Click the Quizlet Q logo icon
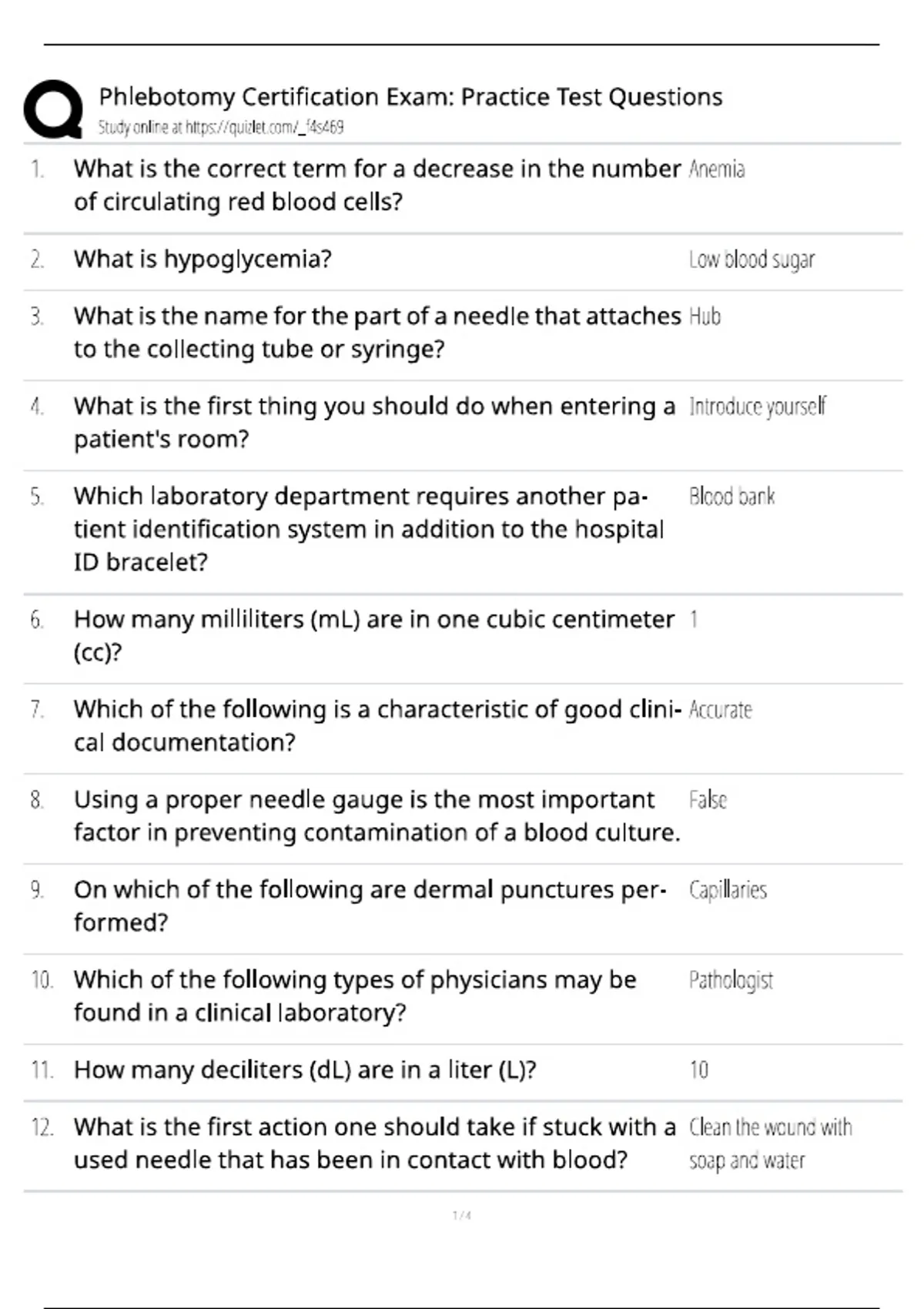Viewport: 924px width, 1309px height. (x=53, y=109)
